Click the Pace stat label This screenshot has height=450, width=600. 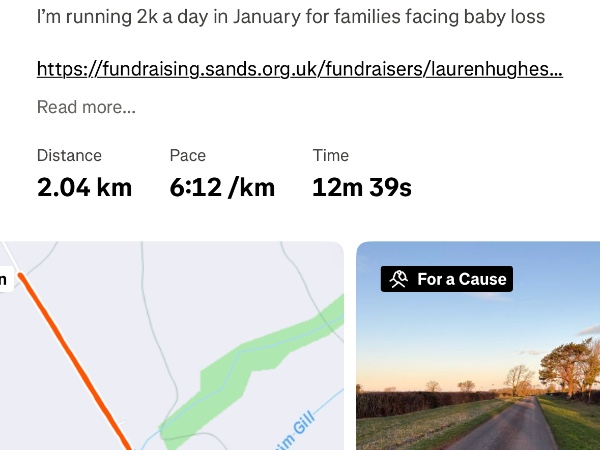click(x=188, y=155)
